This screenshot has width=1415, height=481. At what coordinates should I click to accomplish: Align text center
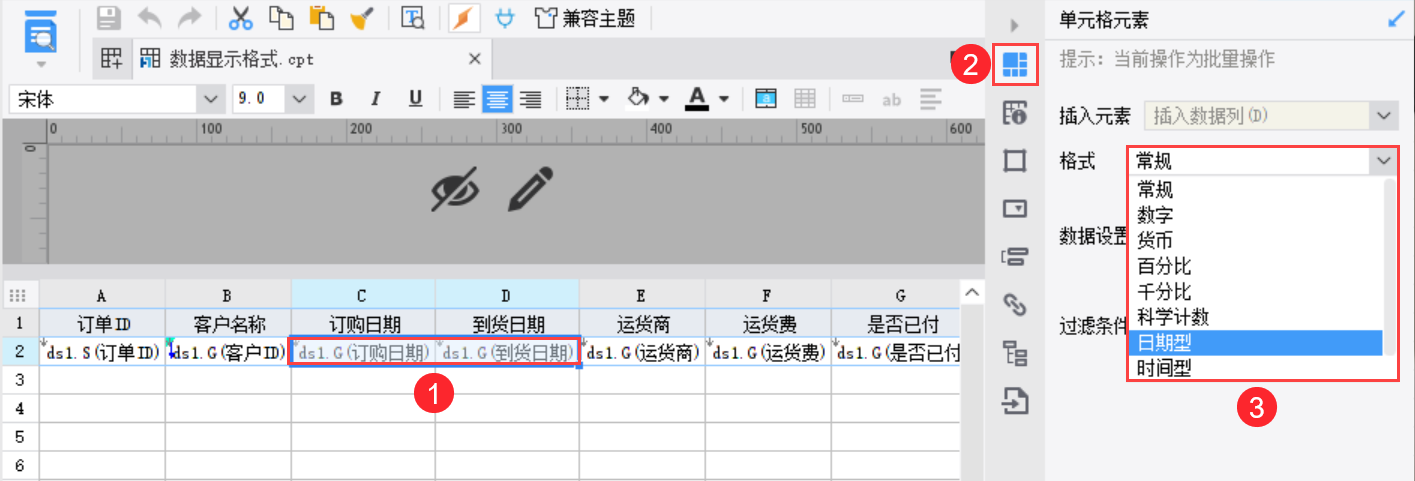click(497, 99)
